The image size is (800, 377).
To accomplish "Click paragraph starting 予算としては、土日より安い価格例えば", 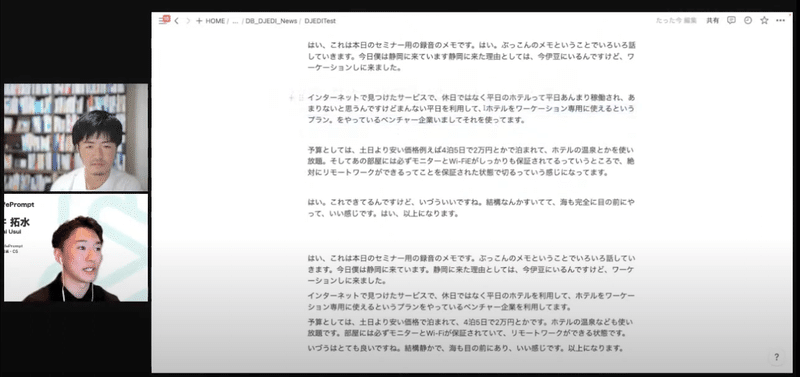I will pos(471,161).
